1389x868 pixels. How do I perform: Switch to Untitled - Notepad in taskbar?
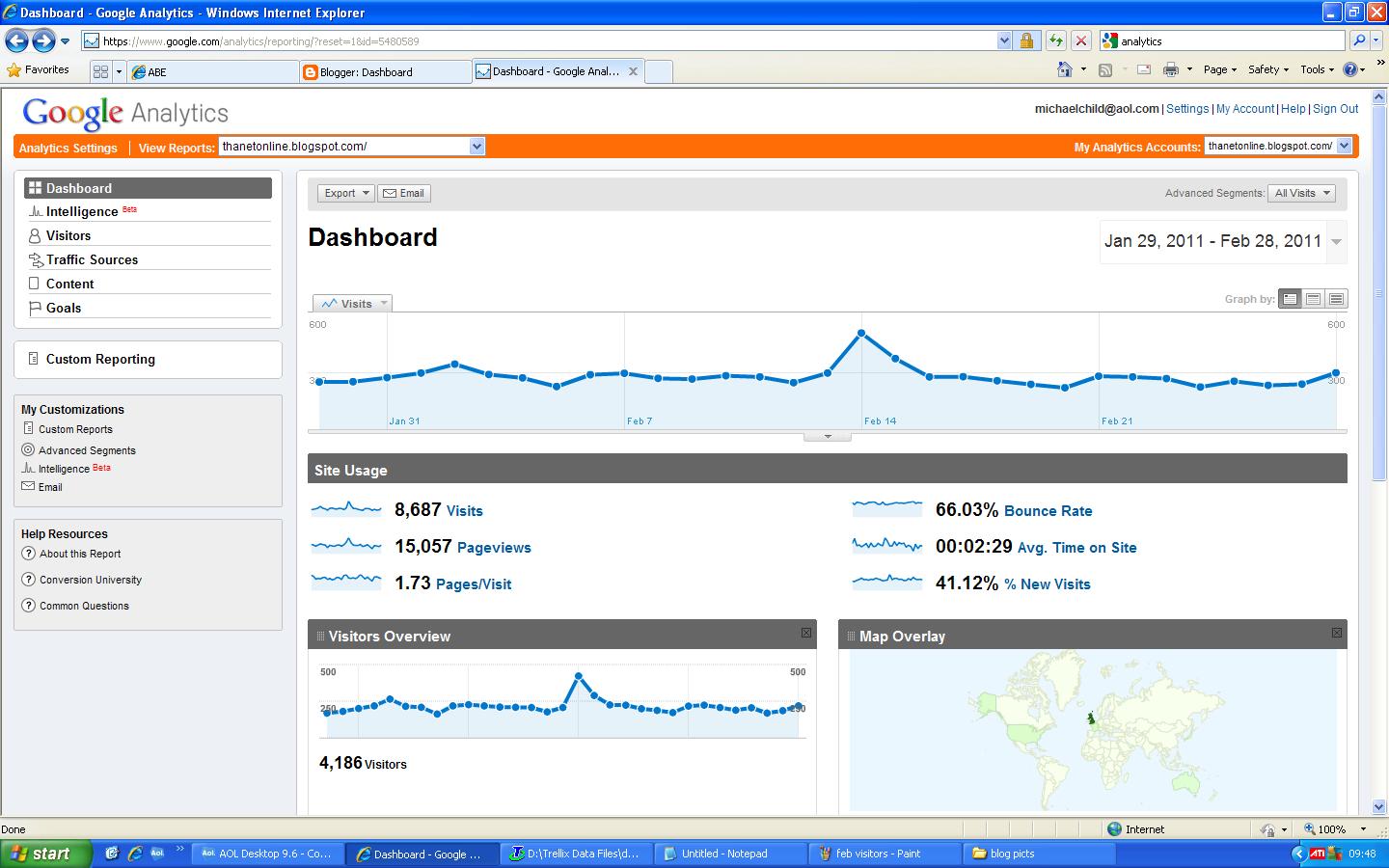(730, 854)
